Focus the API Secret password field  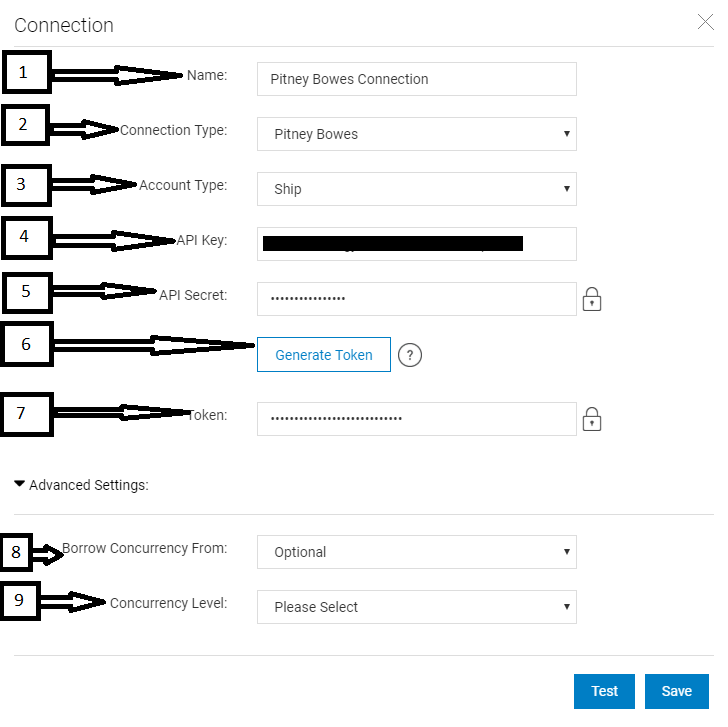coord(416,299)
